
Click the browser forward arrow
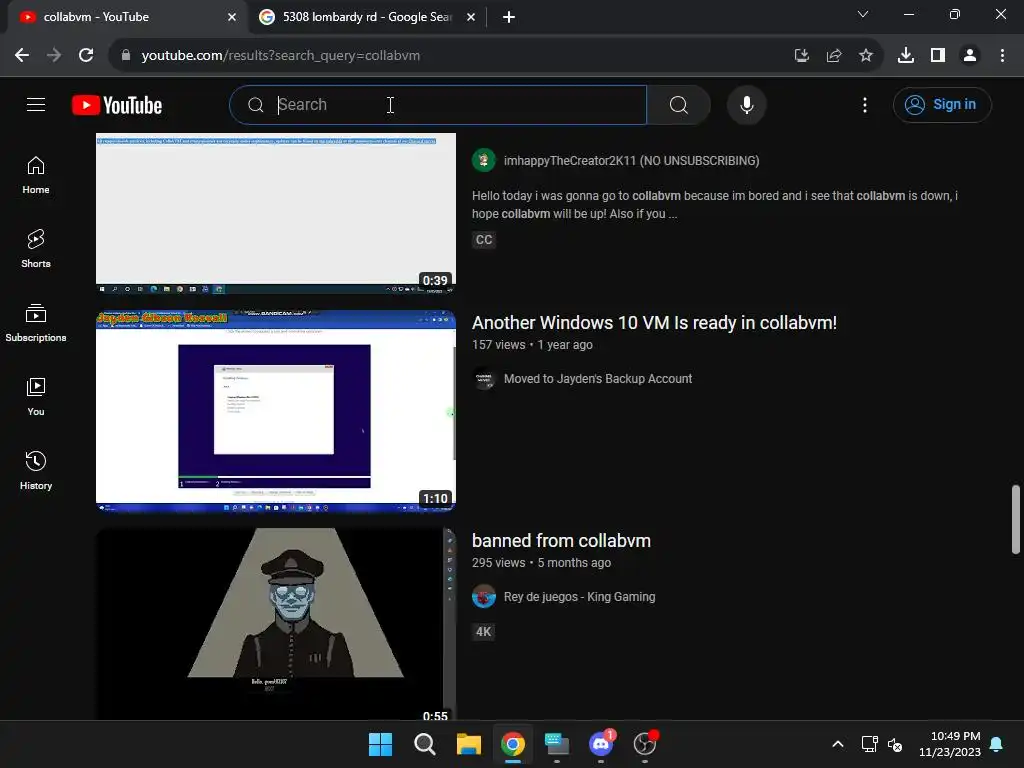coord(54,55)
